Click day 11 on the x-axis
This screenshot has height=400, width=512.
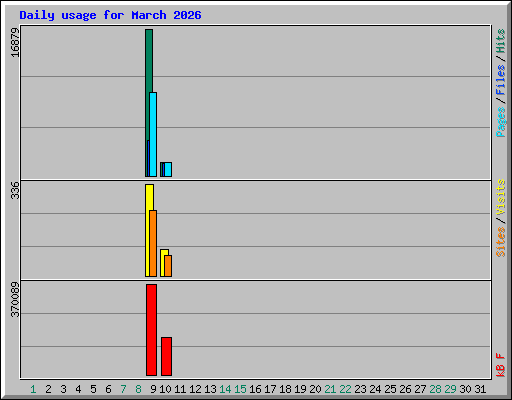point(180,389)
